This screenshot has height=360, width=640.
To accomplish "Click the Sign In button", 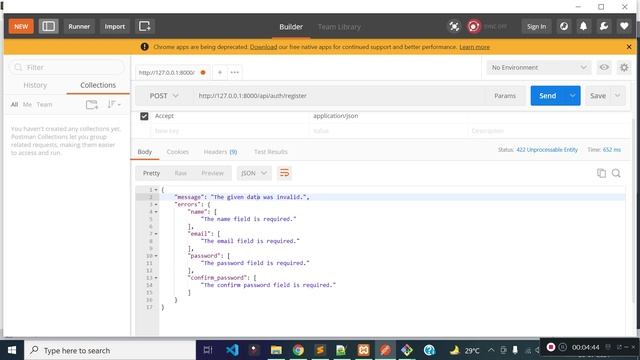I will pyautogui.click(x=536, y=27).
